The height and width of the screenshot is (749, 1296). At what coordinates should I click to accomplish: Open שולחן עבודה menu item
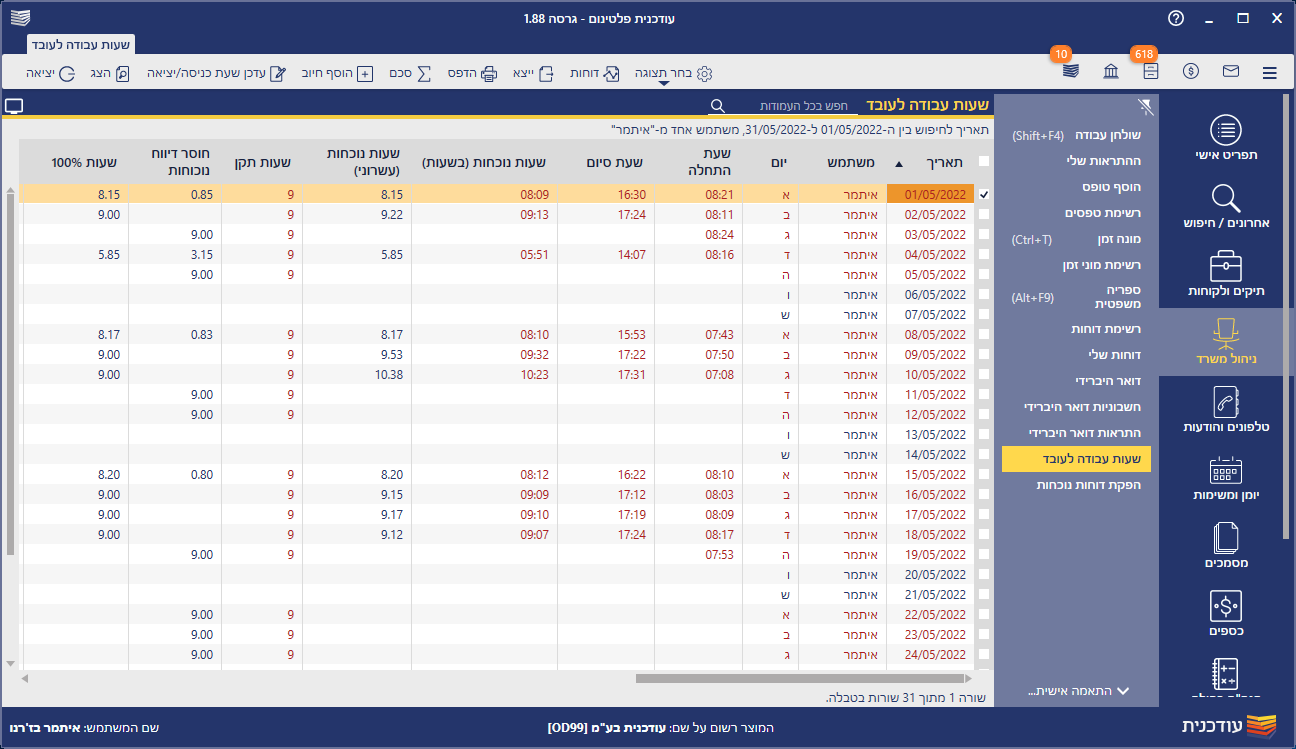[1076, 134]
